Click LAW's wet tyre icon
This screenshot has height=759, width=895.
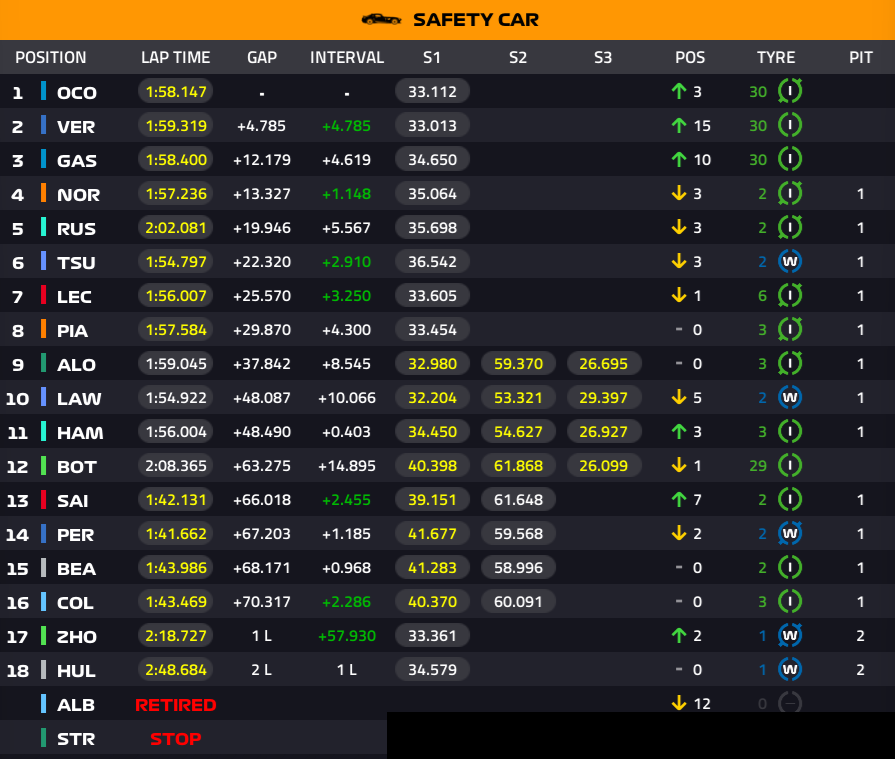[790, 398]
